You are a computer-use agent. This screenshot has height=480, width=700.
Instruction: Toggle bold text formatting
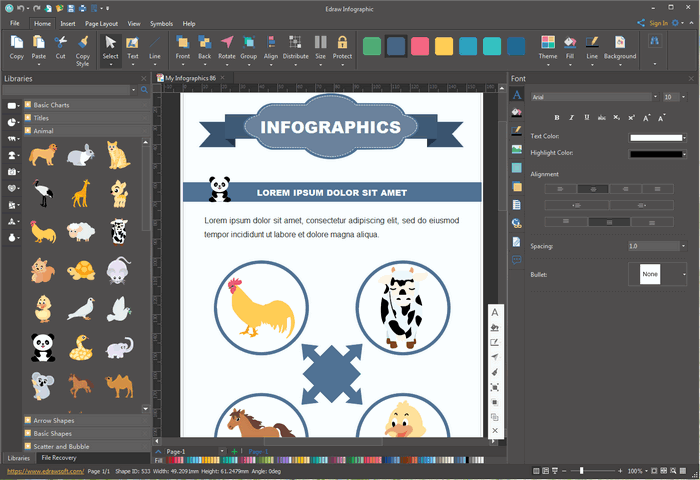point(557,118)
